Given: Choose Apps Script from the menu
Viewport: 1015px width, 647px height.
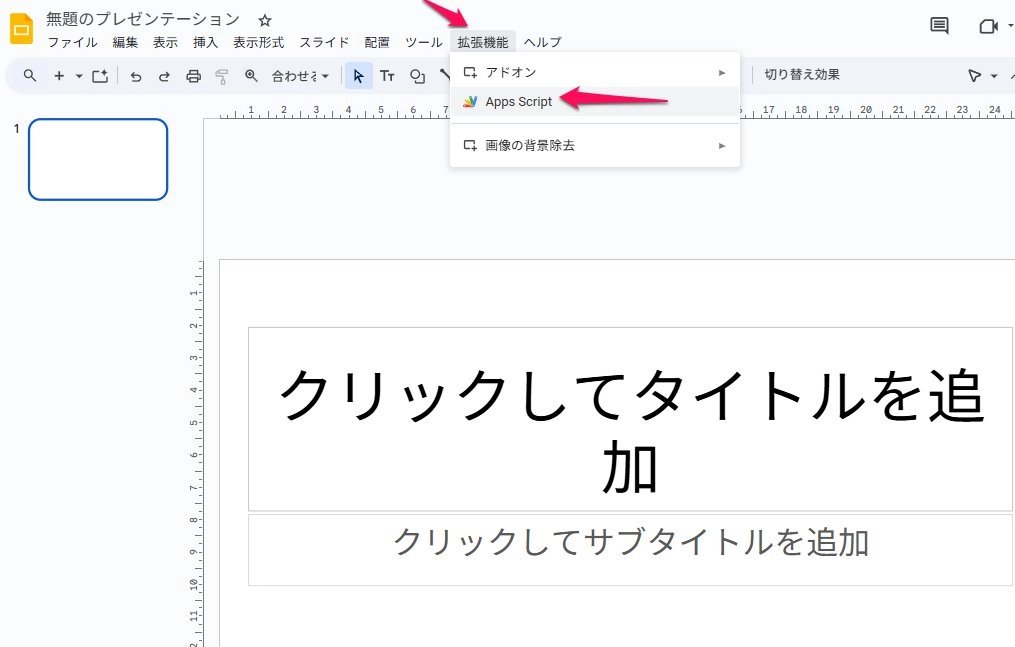Looking at the screenshot, I should pyautogui.click(x=595, y=102).
